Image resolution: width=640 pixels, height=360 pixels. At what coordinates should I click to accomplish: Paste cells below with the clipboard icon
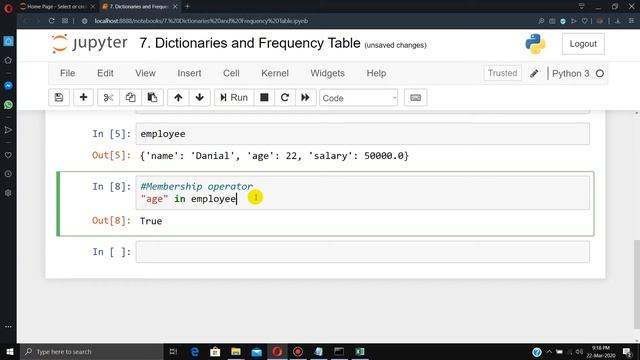click(x=152, y=98)
